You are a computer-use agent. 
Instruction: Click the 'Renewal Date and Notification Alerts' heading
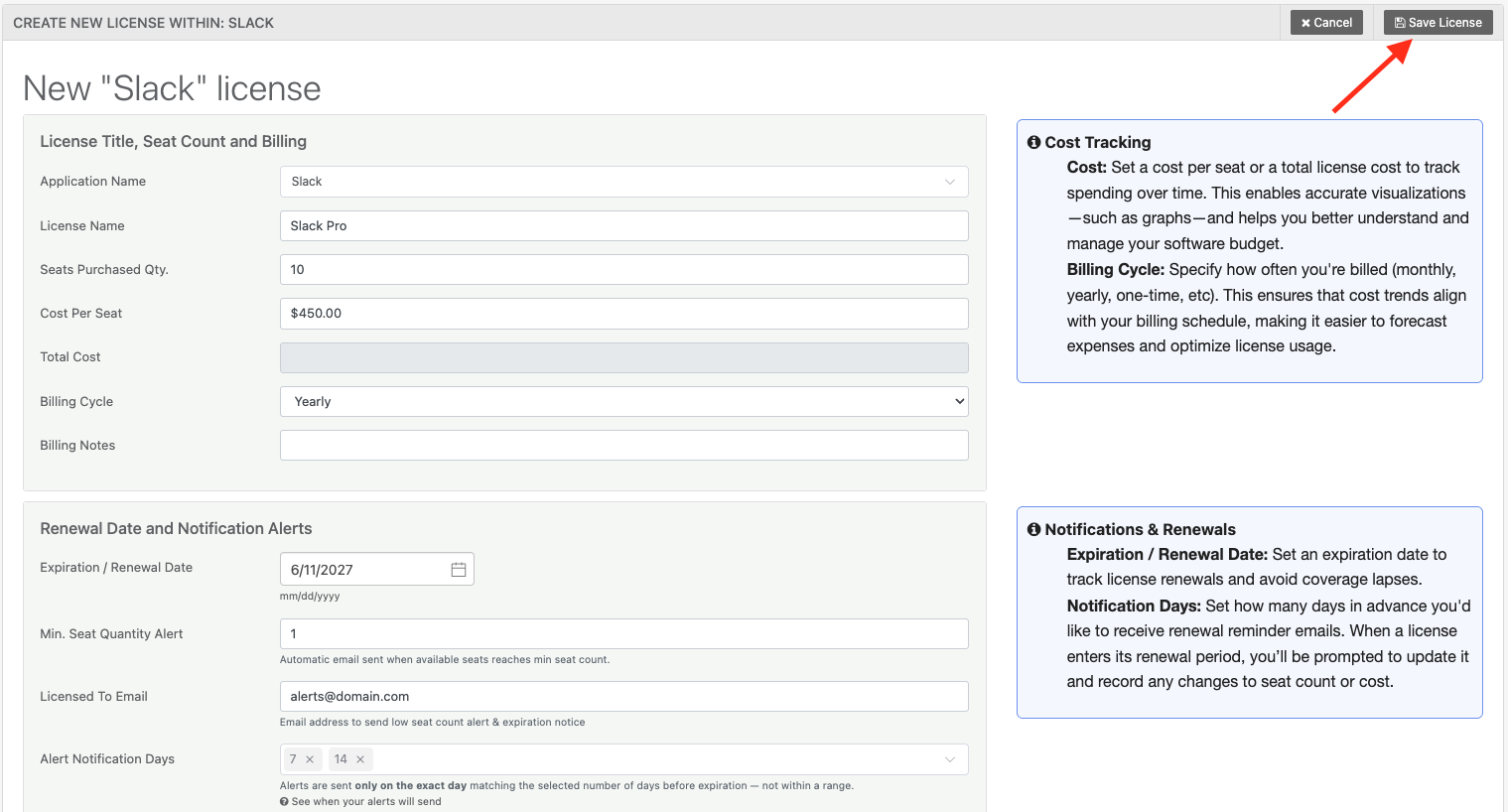click(176, 528)
